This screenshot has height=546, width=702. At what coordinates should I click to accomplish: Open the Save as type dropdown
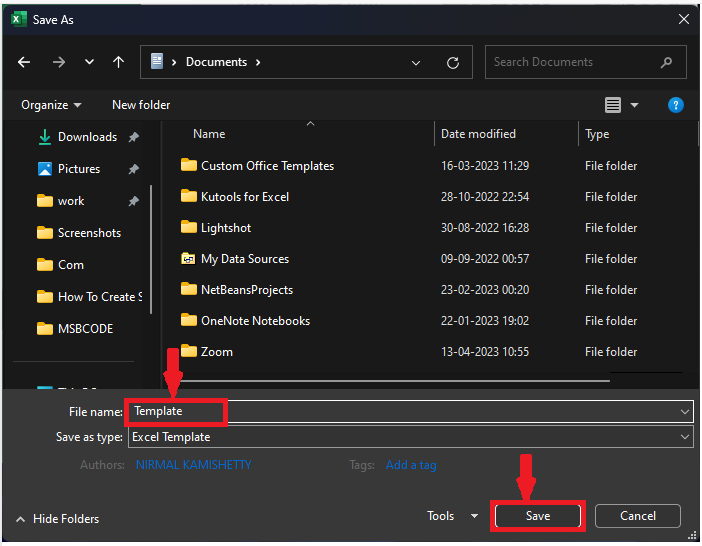pyautogui.click(x=408, y=437)
